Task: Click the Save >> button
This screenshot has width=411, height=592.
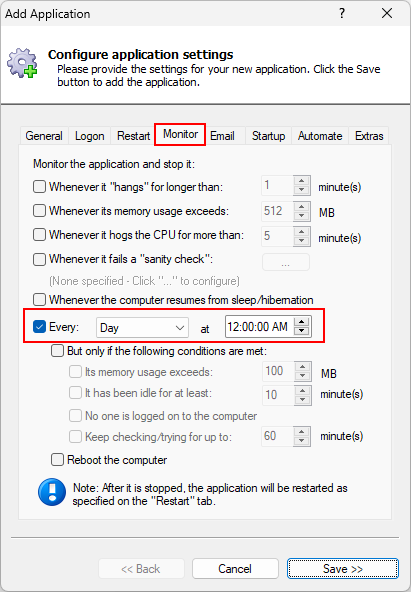Action: pyautogui.click(x=343, y=569)
